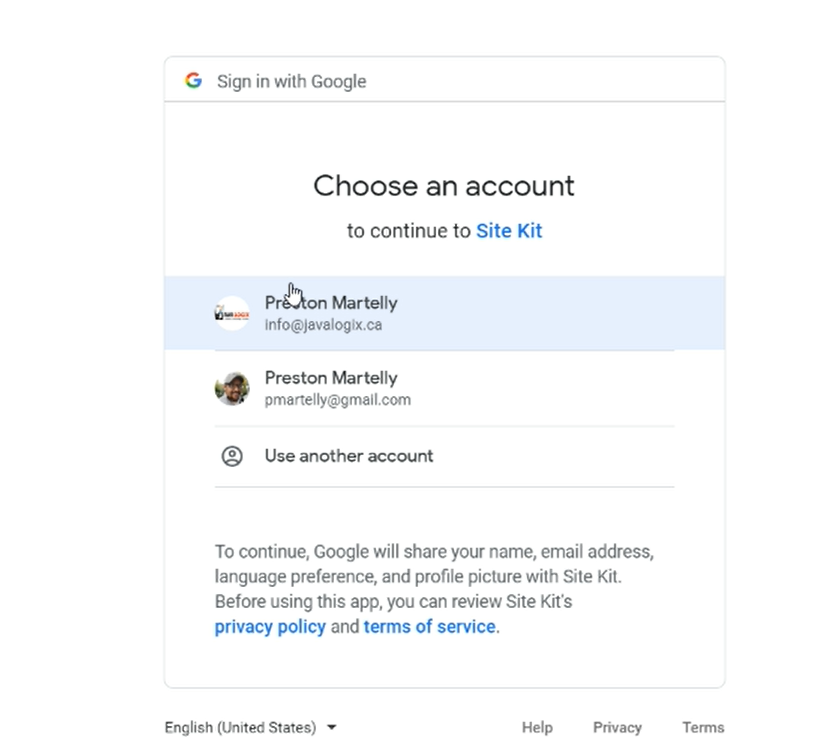Image resolution: width=839 pixels, height=755 pixels.
Task: Click the pmartelly Gmail profile photo
Action: point(232,388)
